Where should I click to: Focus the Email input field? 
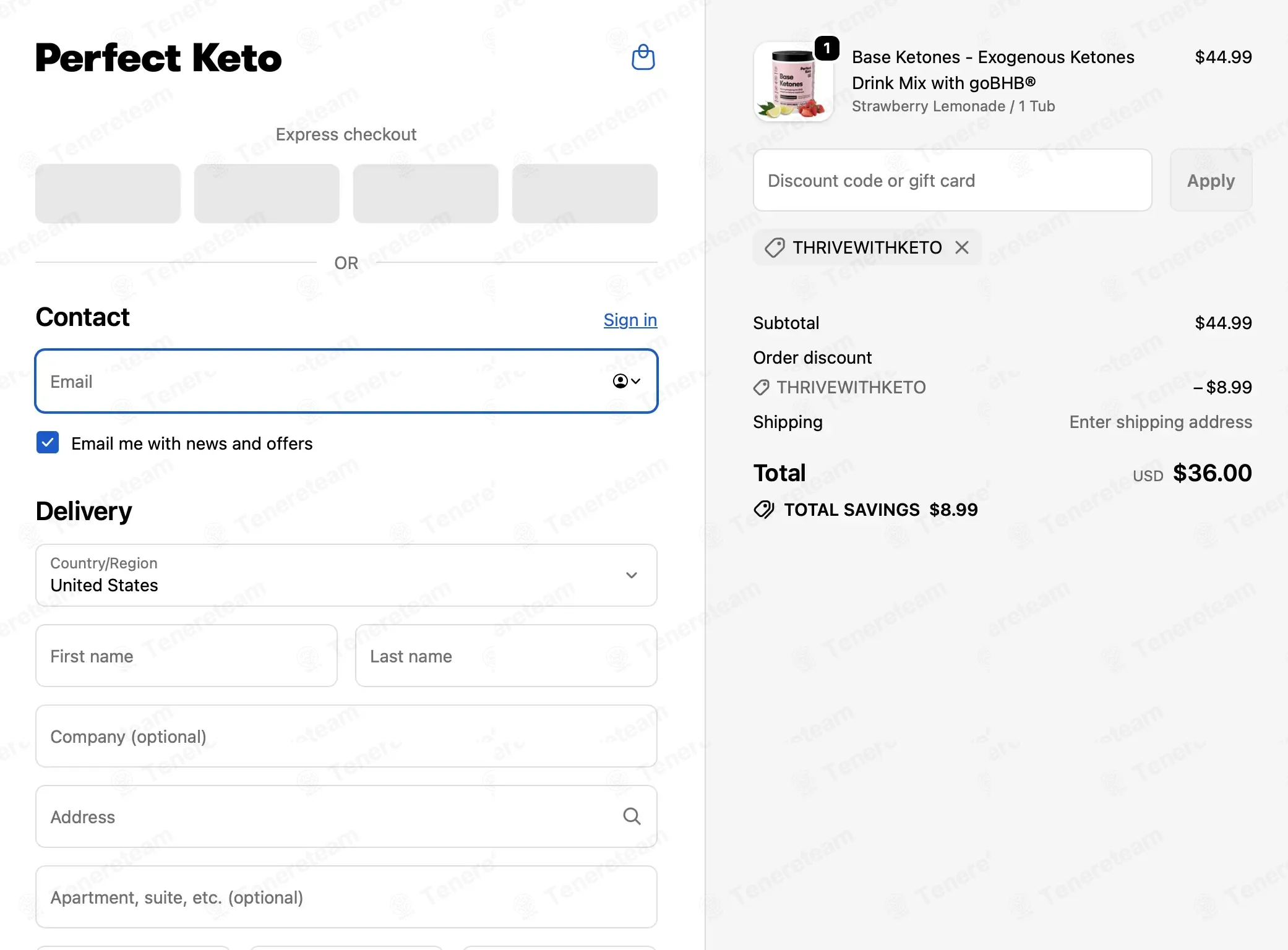pos(346,381)
